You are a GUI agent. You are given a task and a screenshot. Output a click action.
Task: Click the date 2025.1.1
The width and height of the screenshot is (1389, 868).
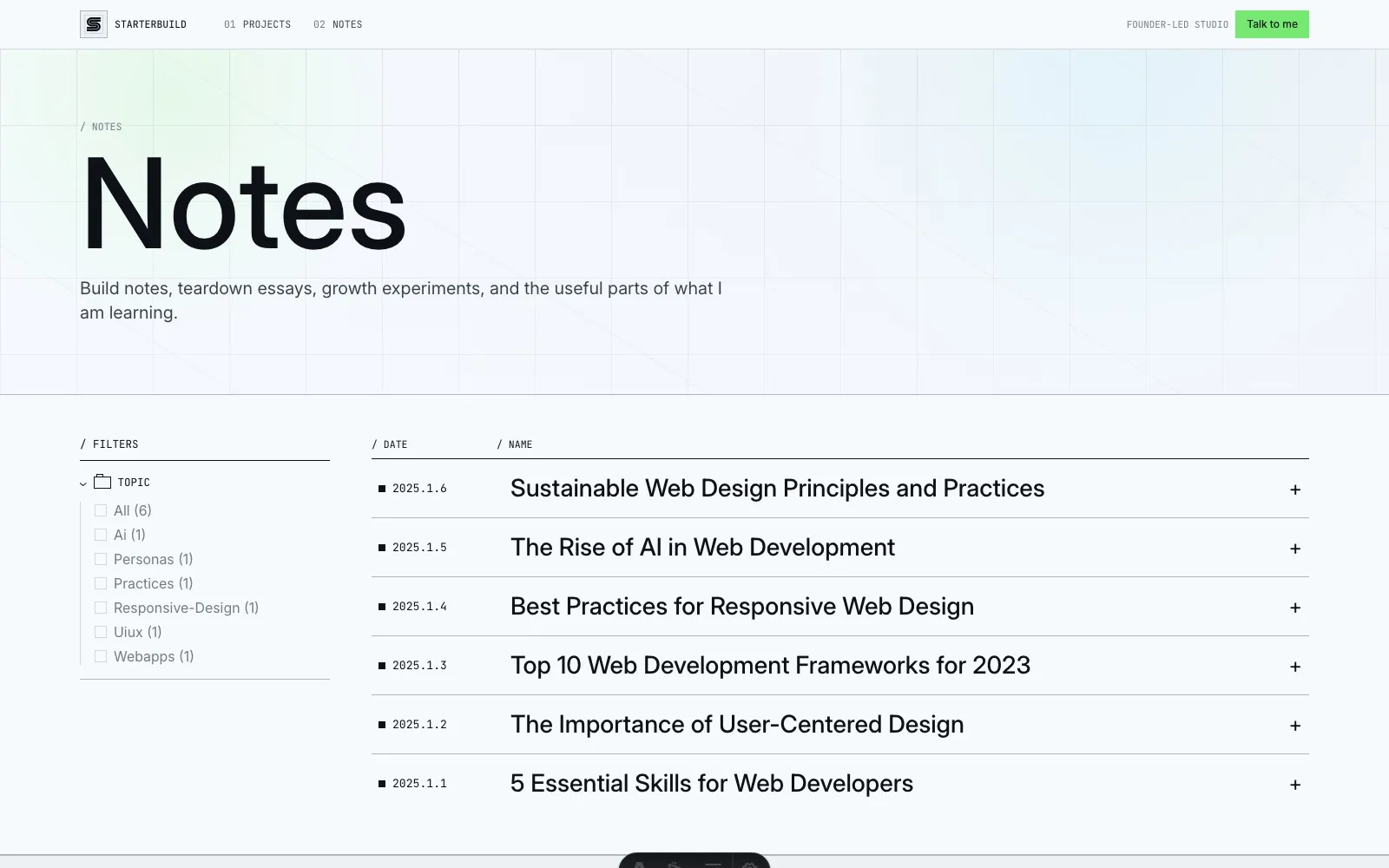click(419, 784)
